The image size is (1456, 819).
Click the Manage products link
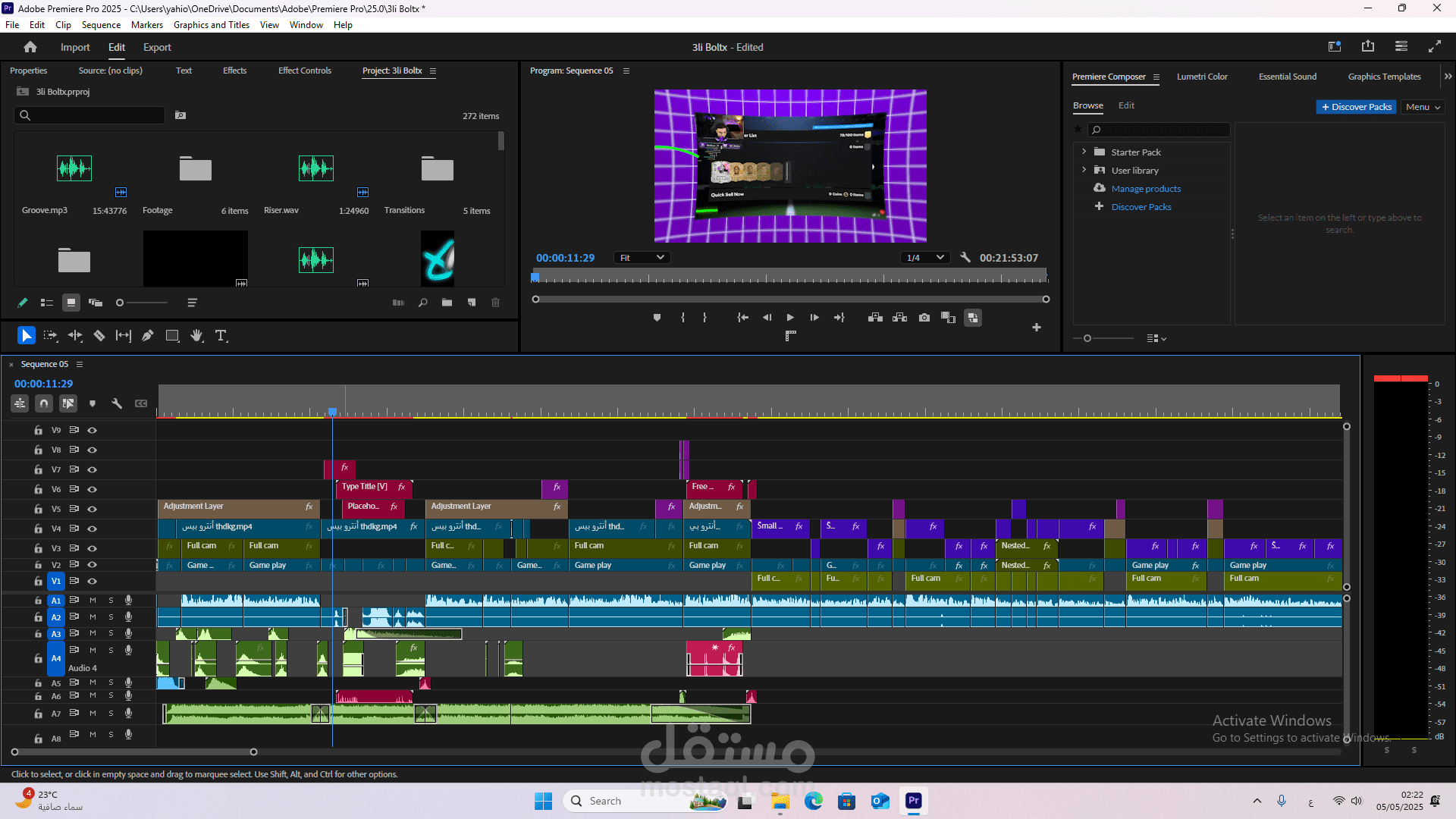point(1146,189)
